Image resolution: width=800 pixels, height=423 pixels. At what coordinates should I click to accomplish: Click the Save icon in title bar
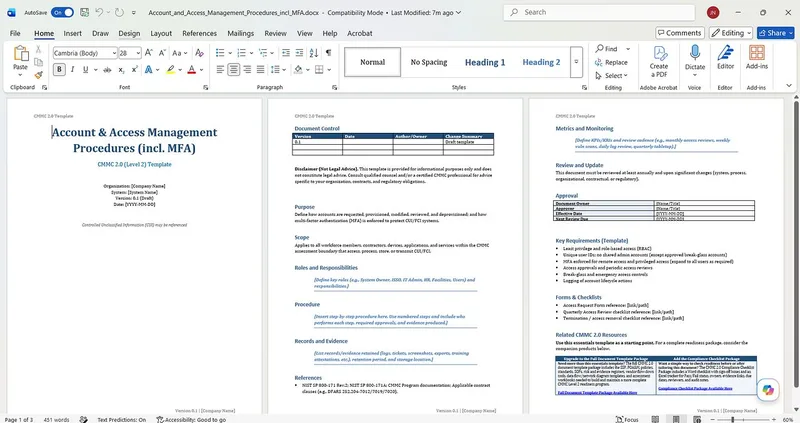tap(85, 12)
